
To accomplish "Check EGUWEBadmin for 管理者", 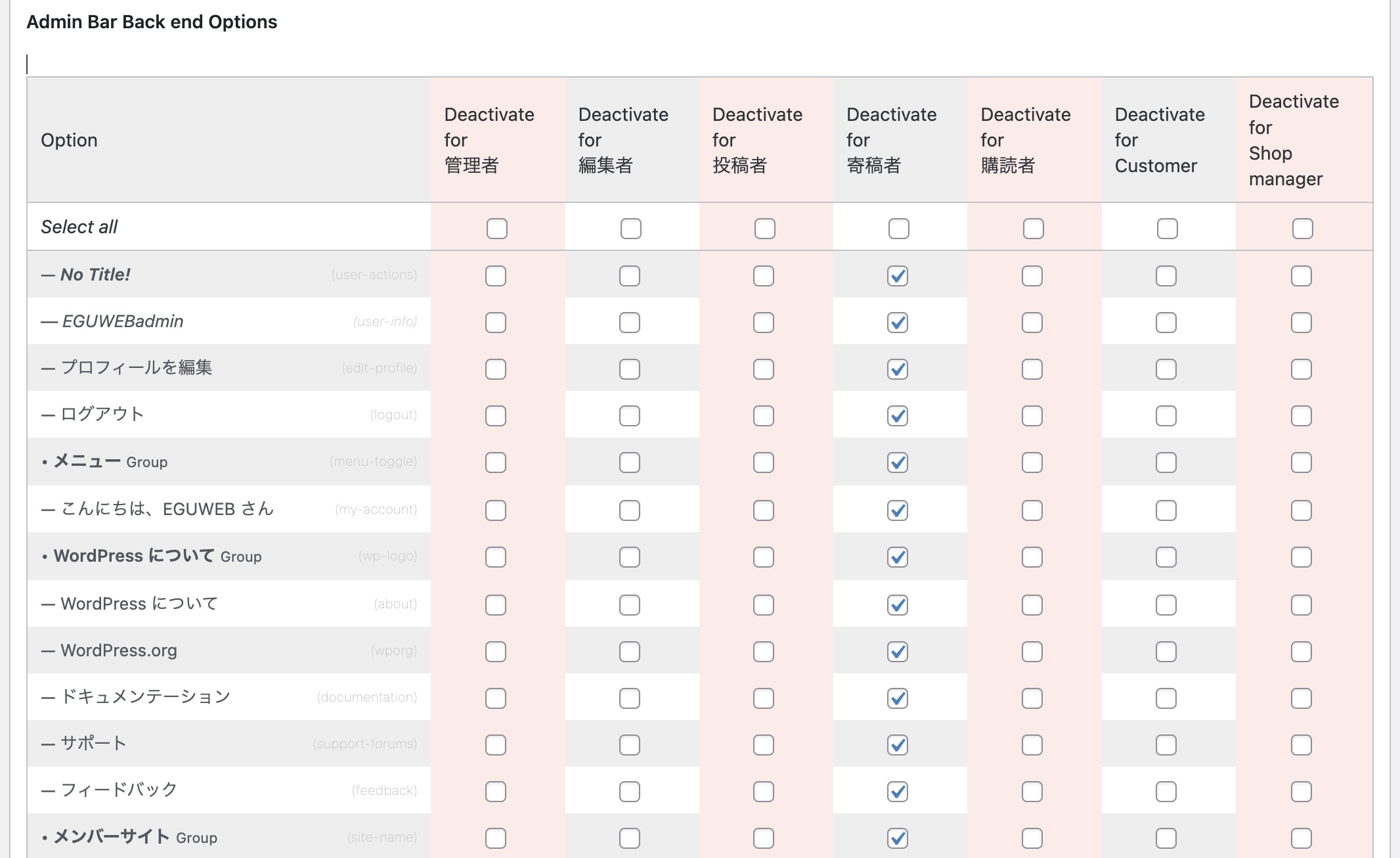I will [496, 323].
